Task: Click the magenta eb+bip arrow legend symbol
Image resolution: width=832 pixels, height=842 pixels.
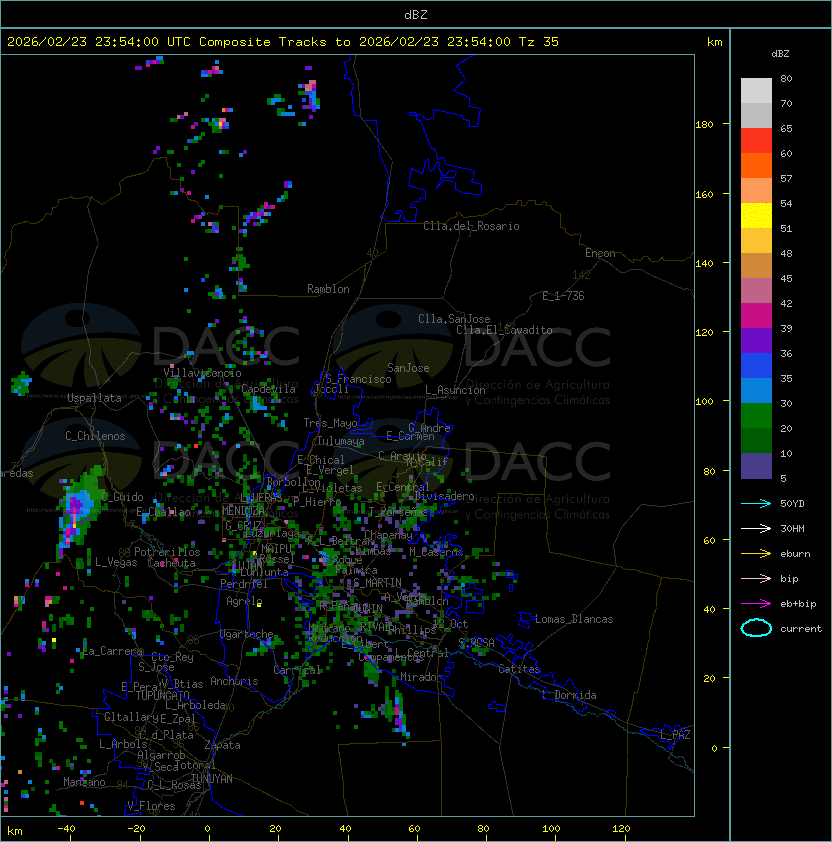Action: coord(756,604)
